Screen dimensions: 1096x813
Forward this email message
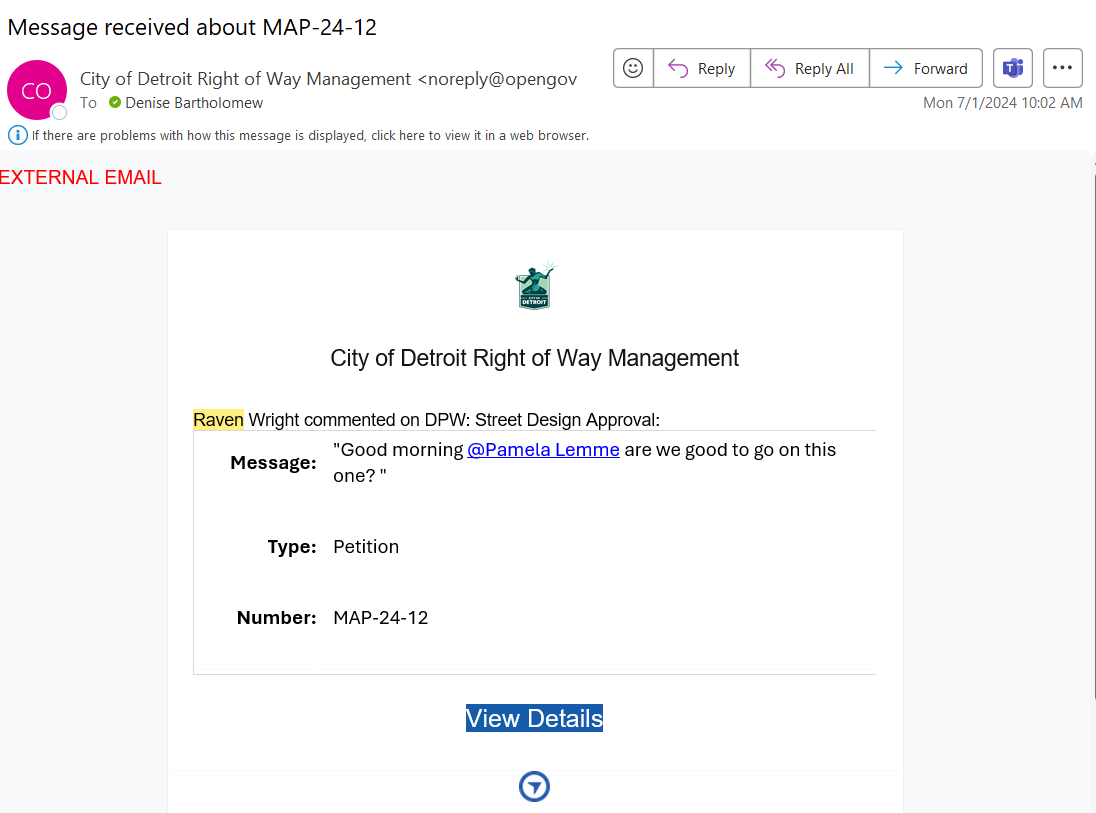pyautogui.click(x=926, y=68)
